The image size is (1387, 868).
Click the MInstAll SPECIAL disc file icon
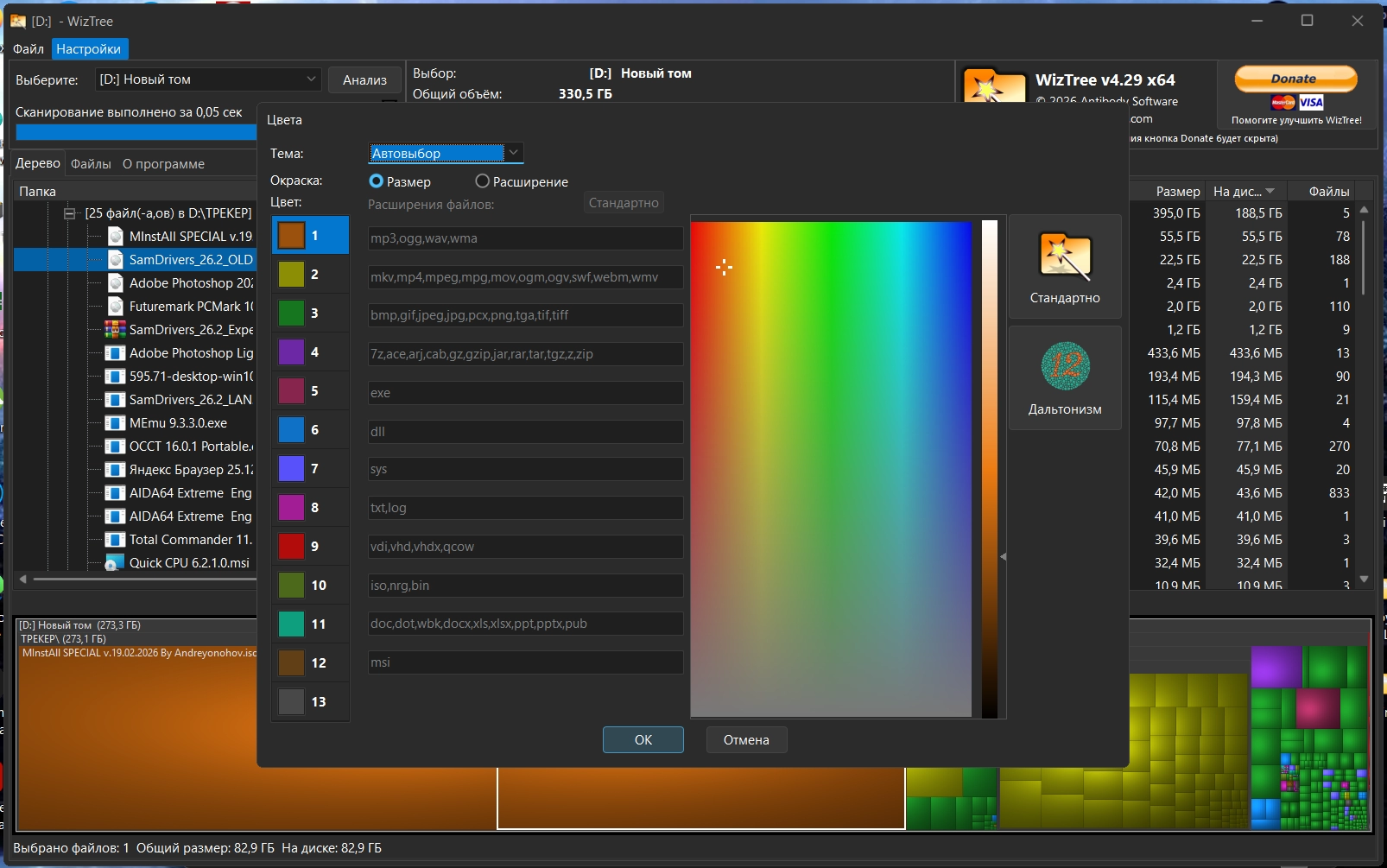click(116, 236)
